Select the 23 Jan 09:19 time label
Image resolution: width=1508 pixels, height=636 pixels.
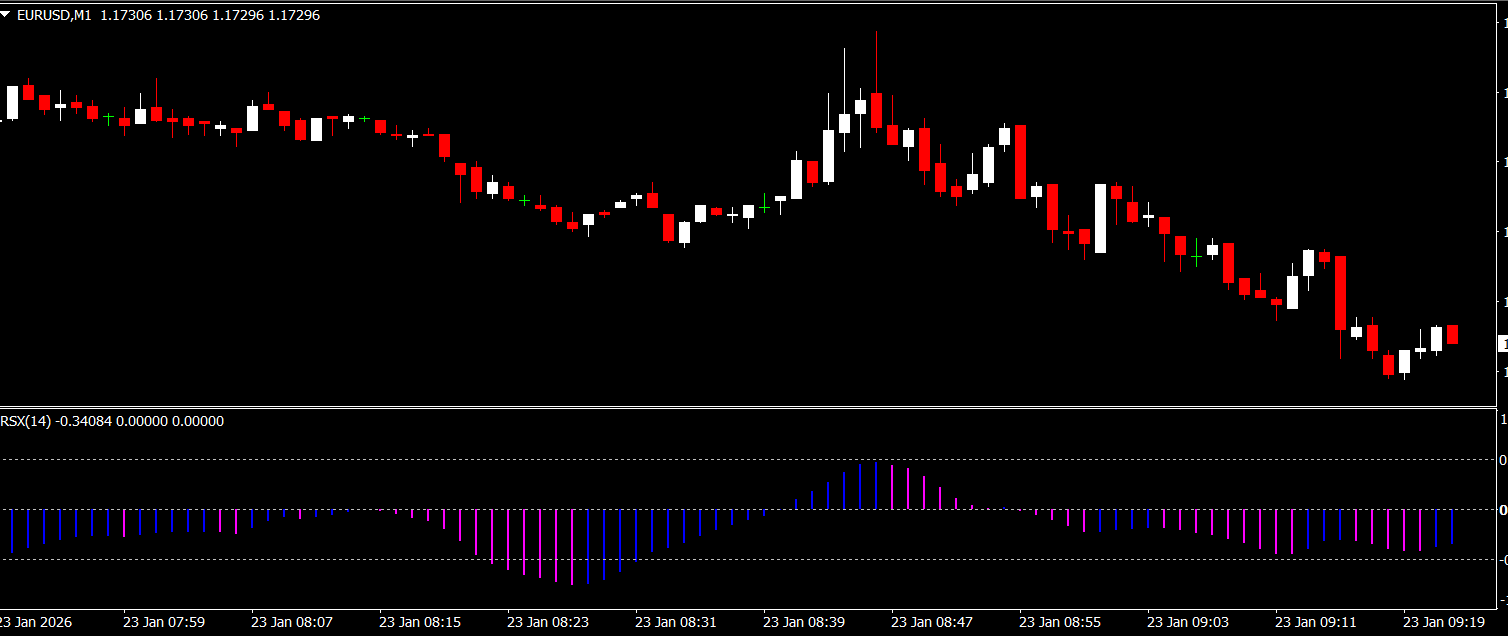[1444, 622]
